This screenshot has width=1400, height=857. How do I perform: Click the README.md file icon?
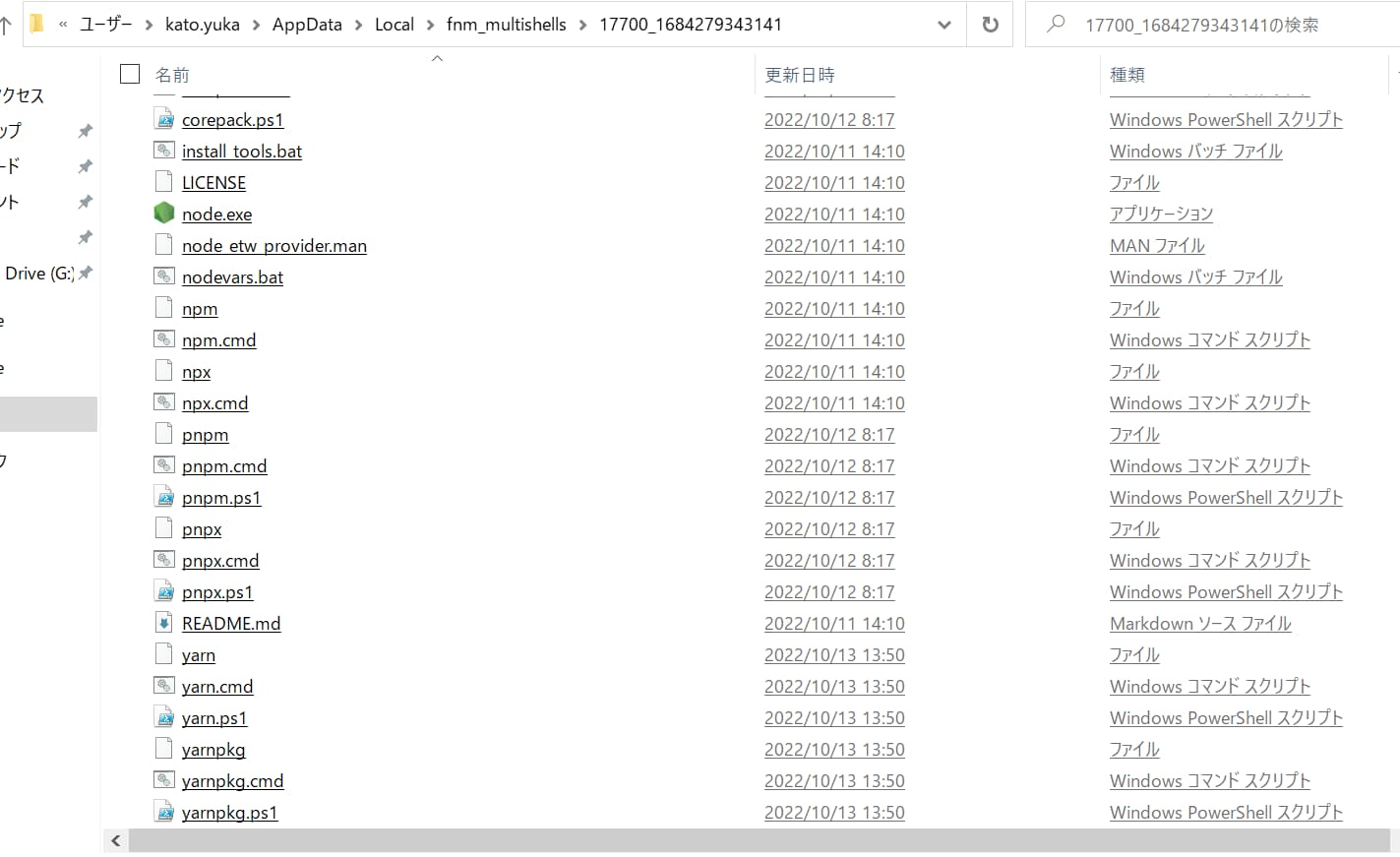point(164,623)
